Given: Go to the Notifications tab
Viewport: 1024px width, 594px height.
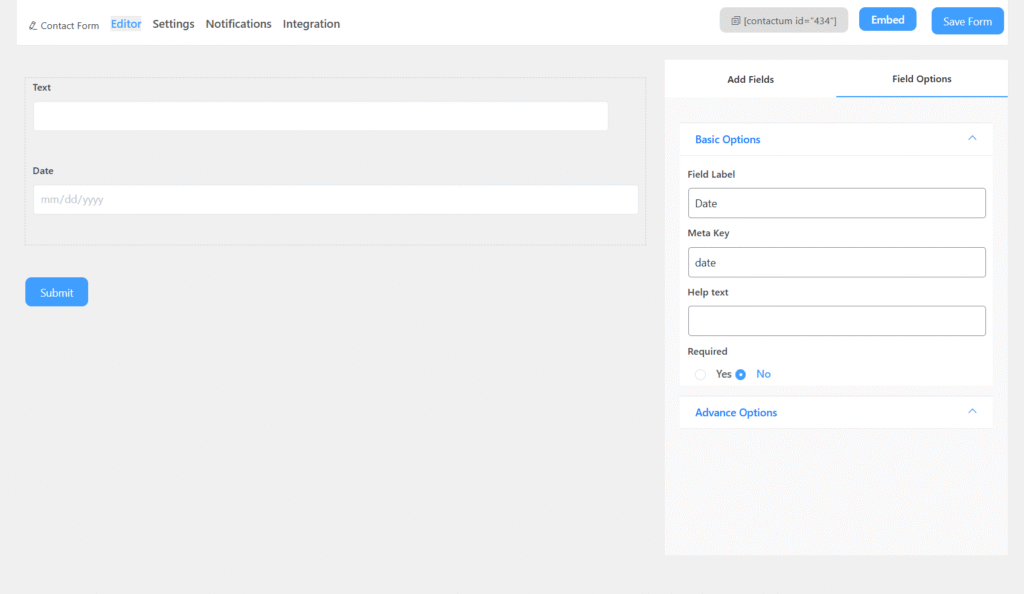Looking at the screenshot, I should [x=238, y=24].
